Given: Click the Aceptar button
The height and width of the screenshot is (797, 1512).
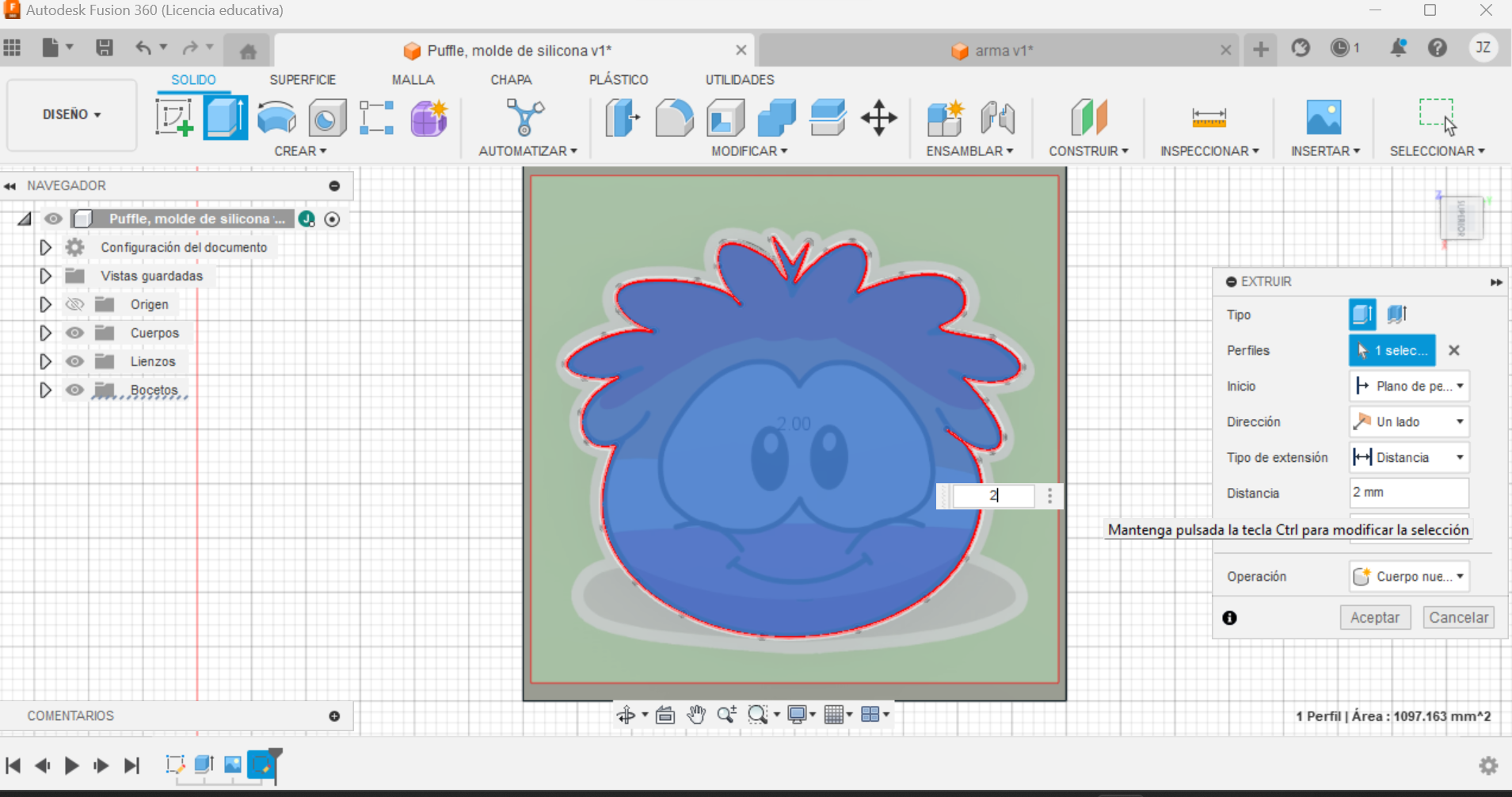Looking at the screenshot, I should (1375, 617).
